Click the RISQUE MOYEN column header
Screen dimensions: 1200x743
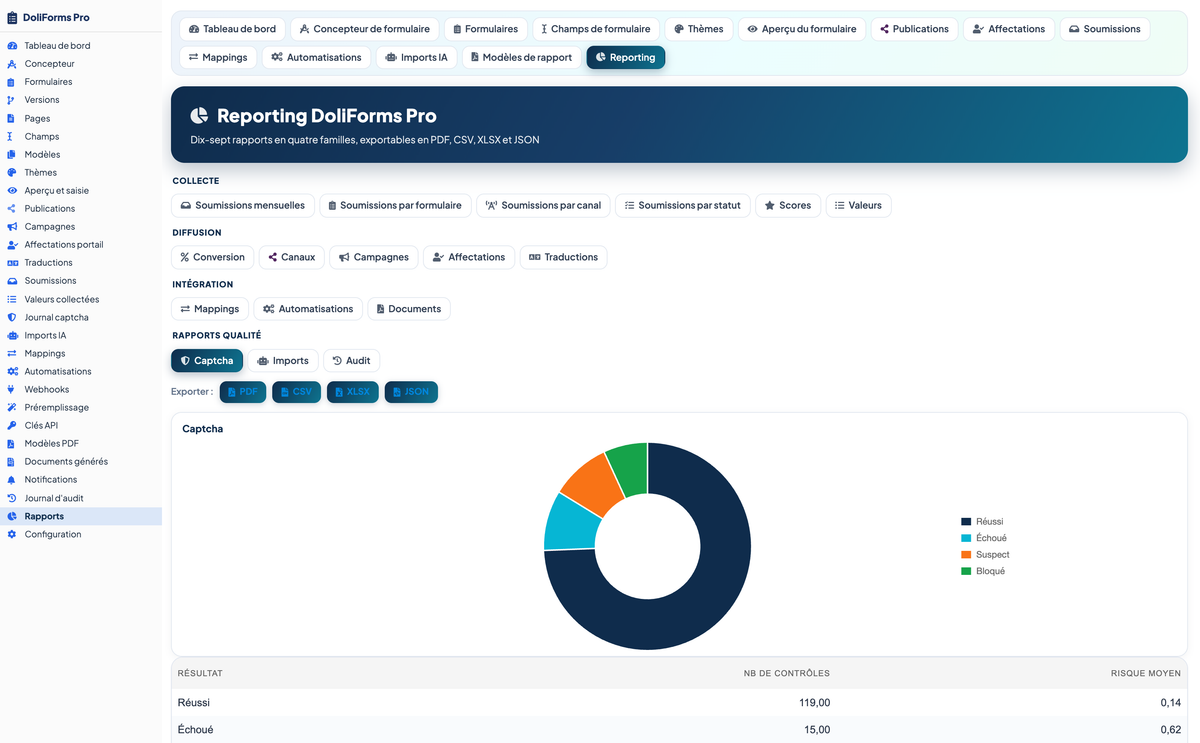[1146, 673]
